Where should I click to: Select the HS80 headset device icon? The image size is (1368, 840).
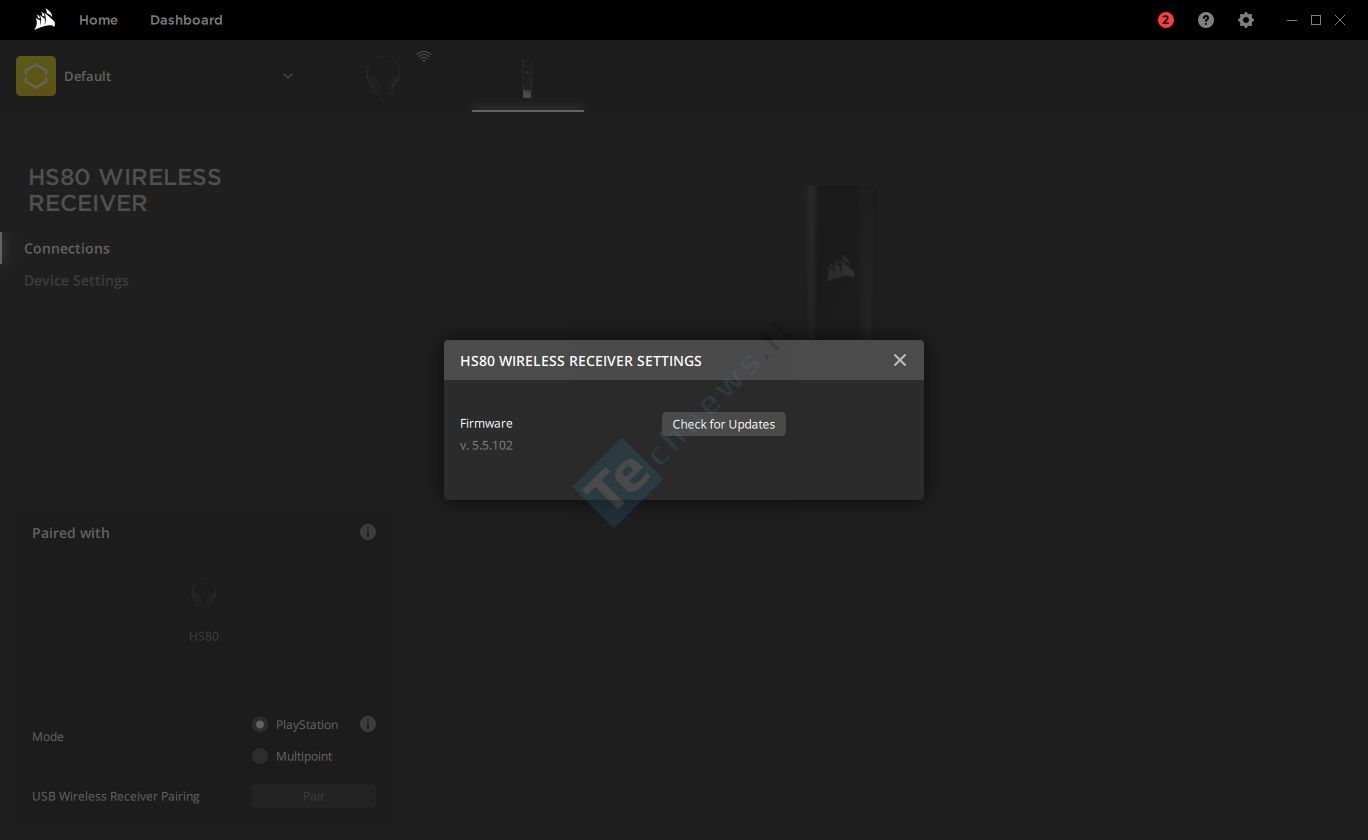(382, 78)
